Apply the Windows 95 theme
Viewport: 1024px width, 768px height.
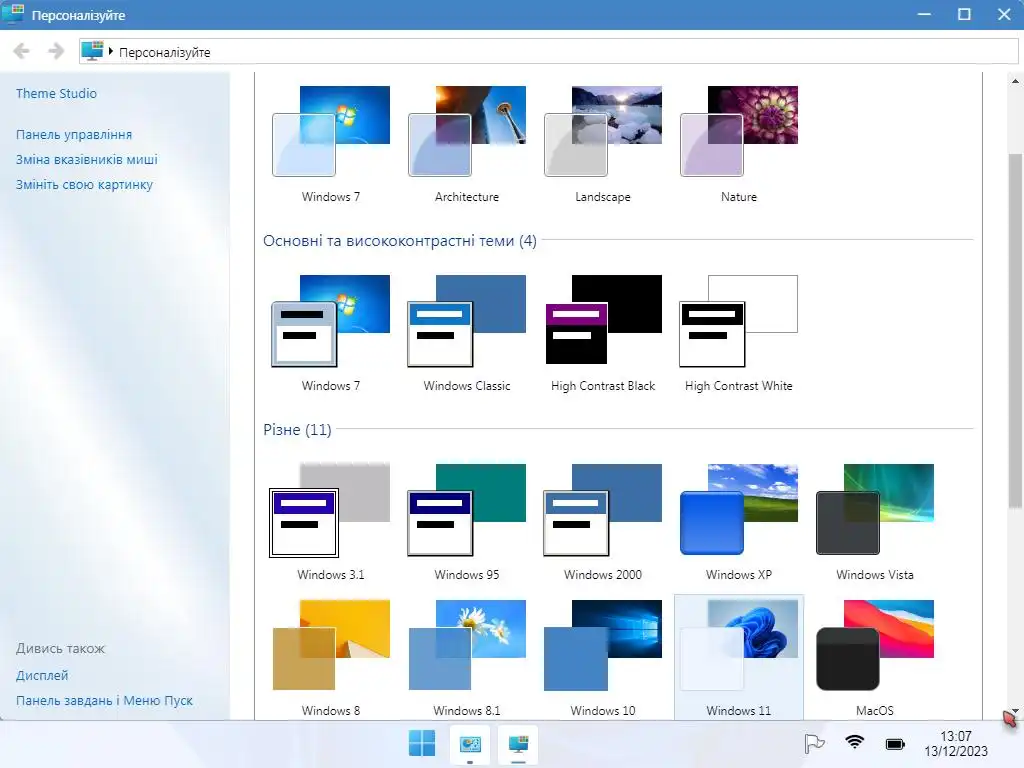pyautogui.click(x=467, y=510)
